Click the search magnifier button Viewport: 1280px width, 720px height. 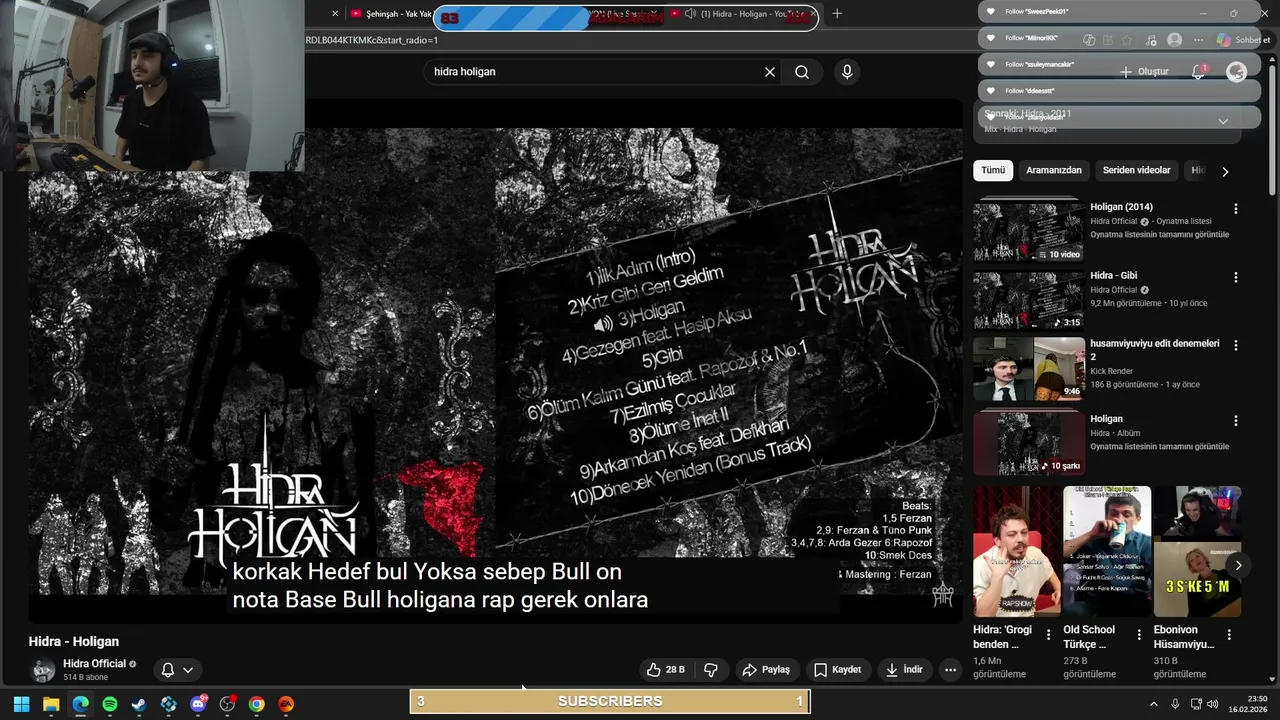point(802,72)
